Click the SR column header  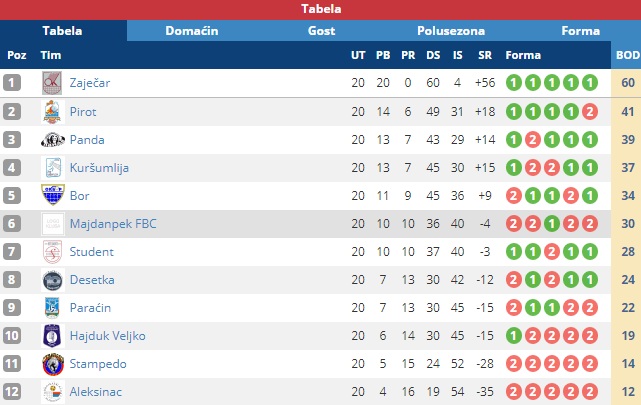pyautogui.click(x=485, y=55)
